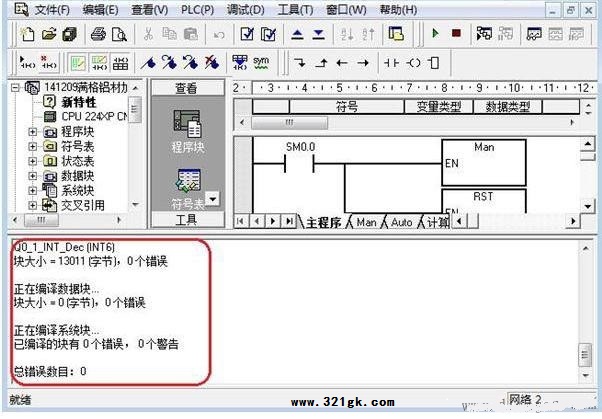Open the PLC(P) menu
602x419 pixels.
pos(197,10)
